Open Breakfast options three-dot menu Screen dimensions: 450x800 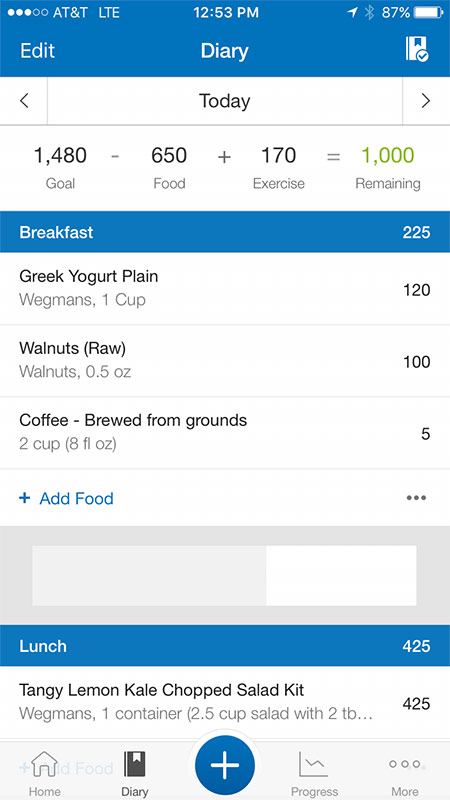416,498
